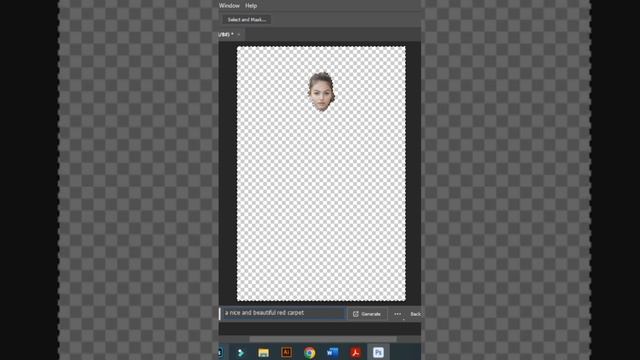Switch to Photoshop on the taskbar
Image resolution: width=640 pixels, height=360 pixels.
(x=378, y=352)
